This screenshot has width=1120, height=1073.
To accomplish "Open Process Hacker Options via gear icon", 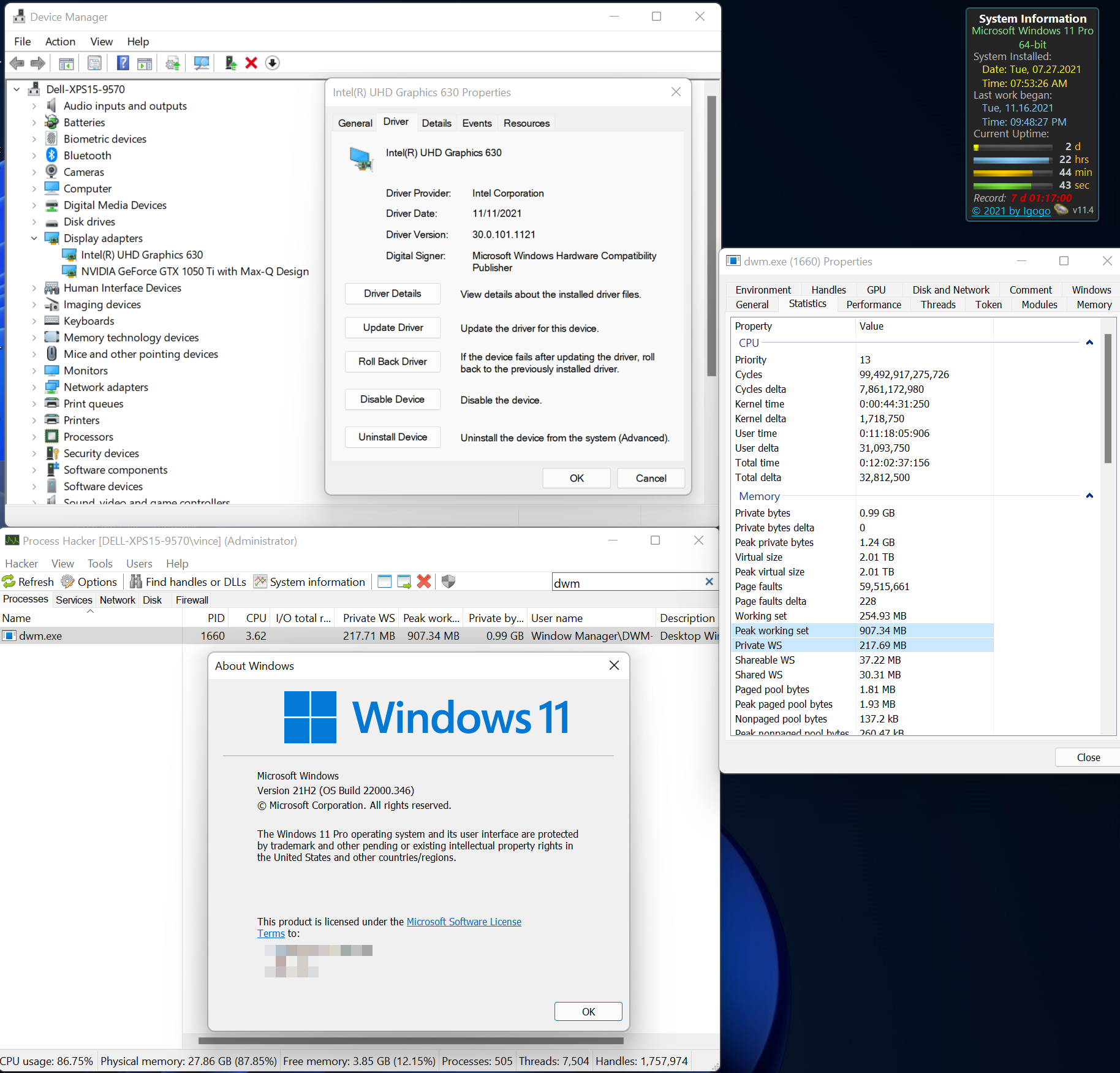I will pyautogui.click(x=89, y=582).
